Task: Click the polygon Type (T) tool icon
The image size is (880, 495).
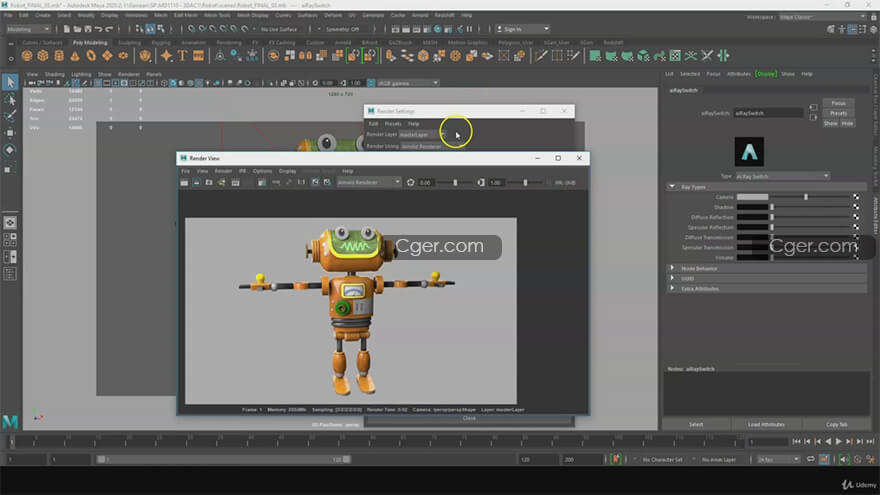Action: click(x=182, y=56)
